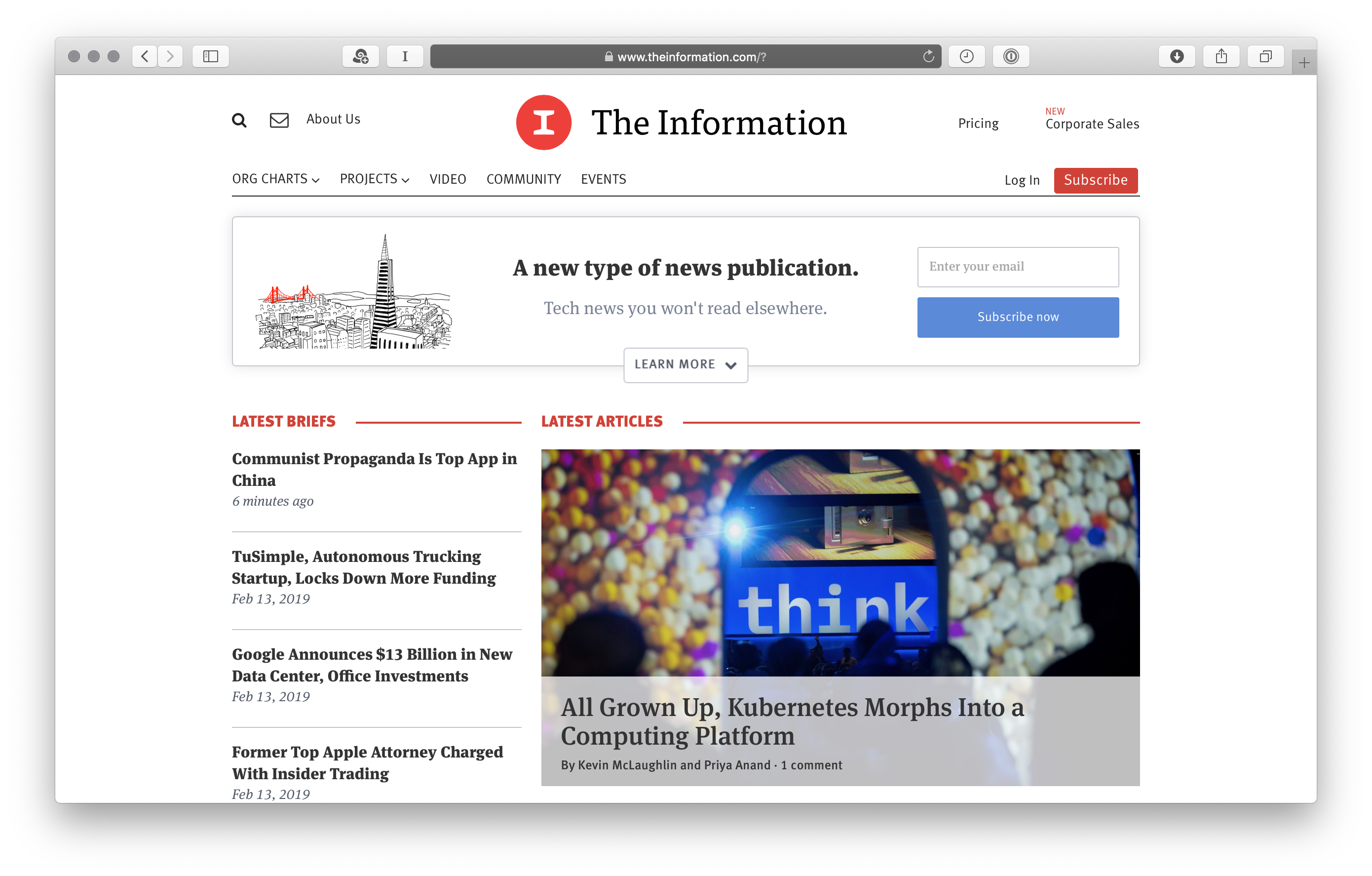
Task: Open the Pricing link
Action: tap(978, 123)
